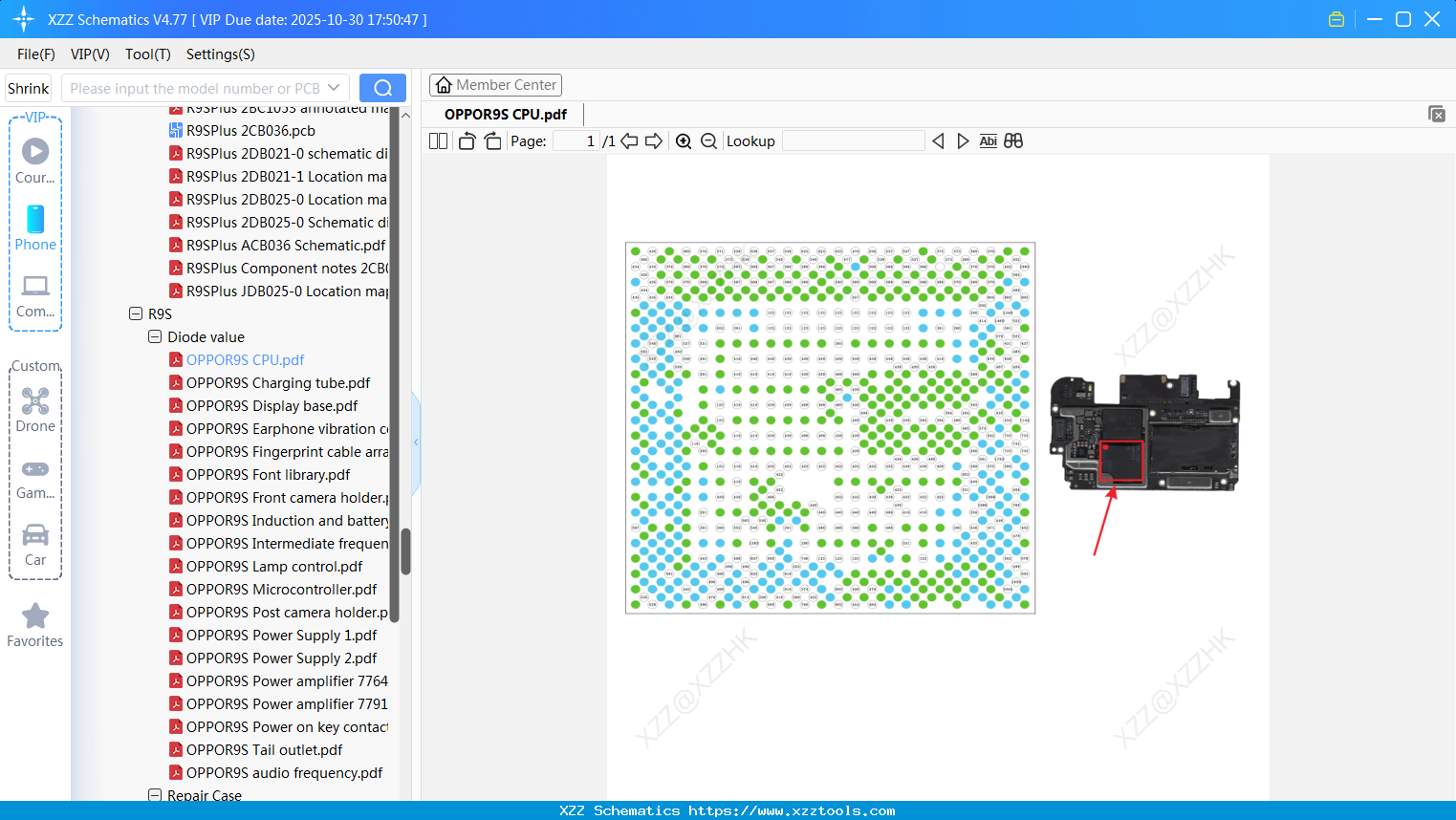The width and height of the screenshot is (1456, 820).
Task: Open the Game category icon
Action: tap(35, 478)
